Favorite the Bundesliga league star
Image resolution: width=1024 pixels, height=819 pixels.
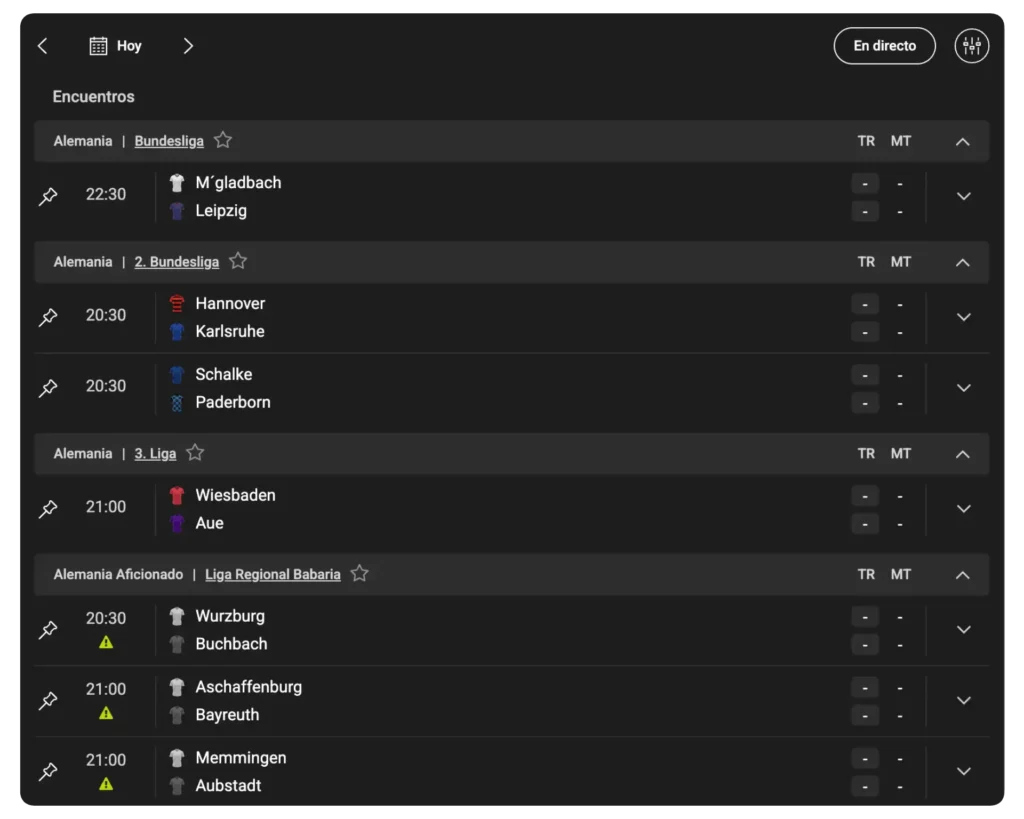coord(223,141)
